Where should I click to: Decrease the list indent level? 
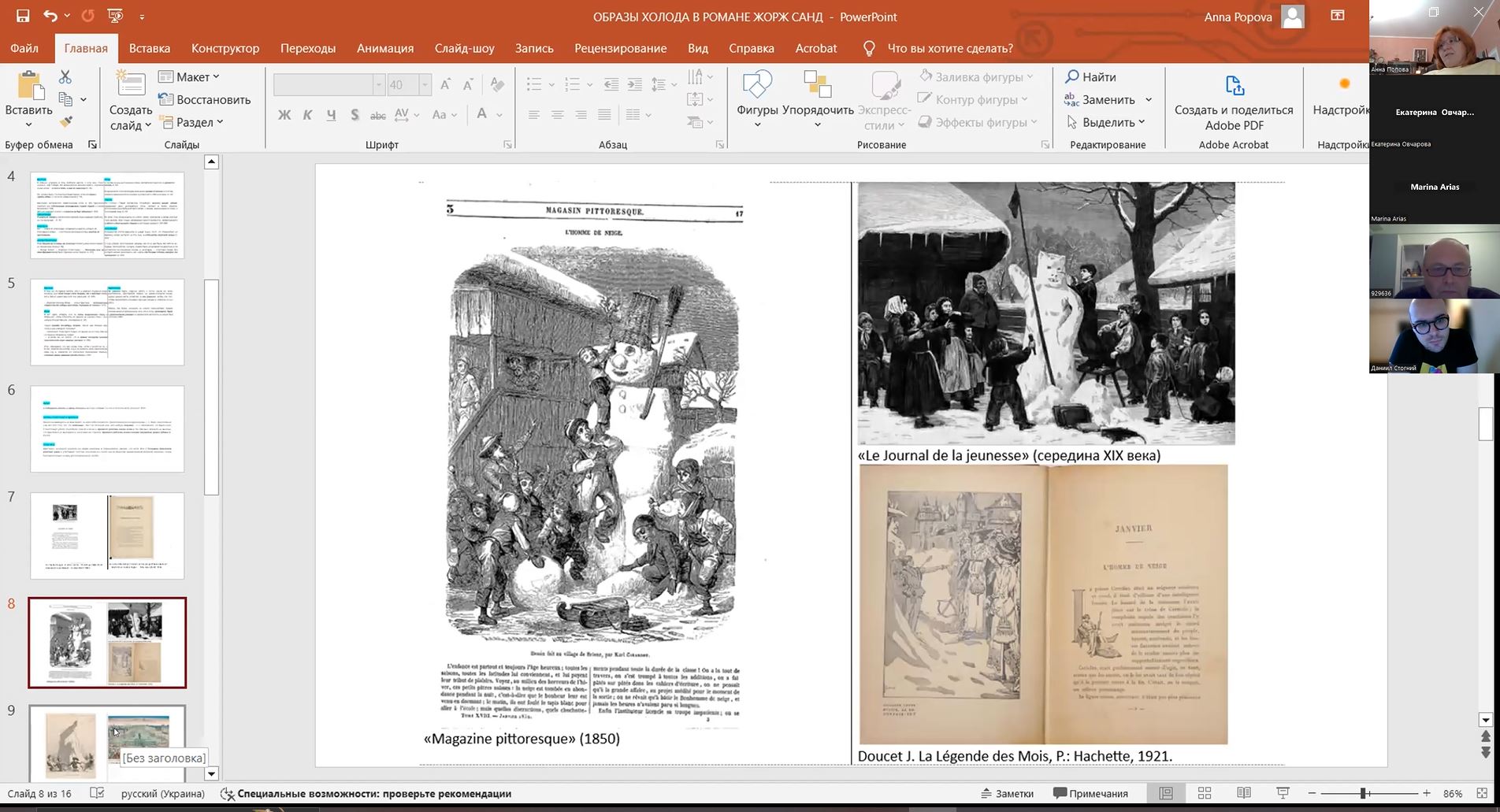click(611, 84)
